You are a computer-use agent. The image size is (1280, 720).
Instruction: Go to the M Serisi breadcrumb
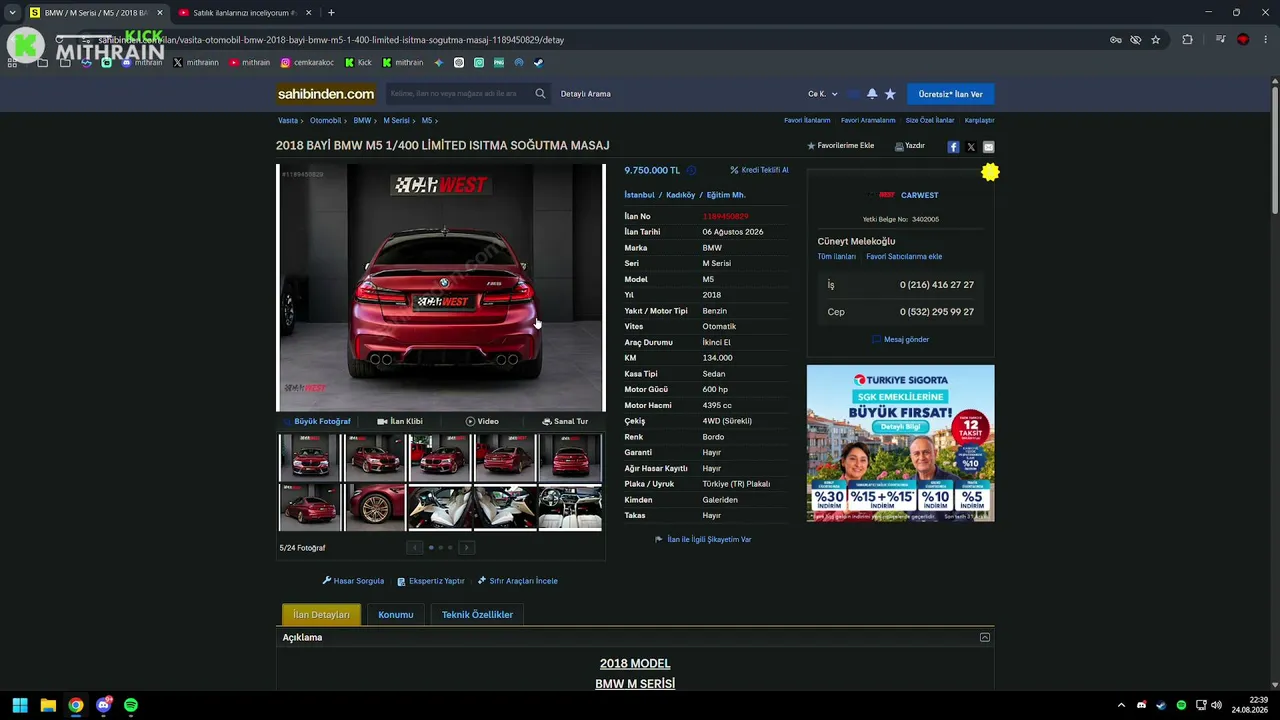click(396, 121)
